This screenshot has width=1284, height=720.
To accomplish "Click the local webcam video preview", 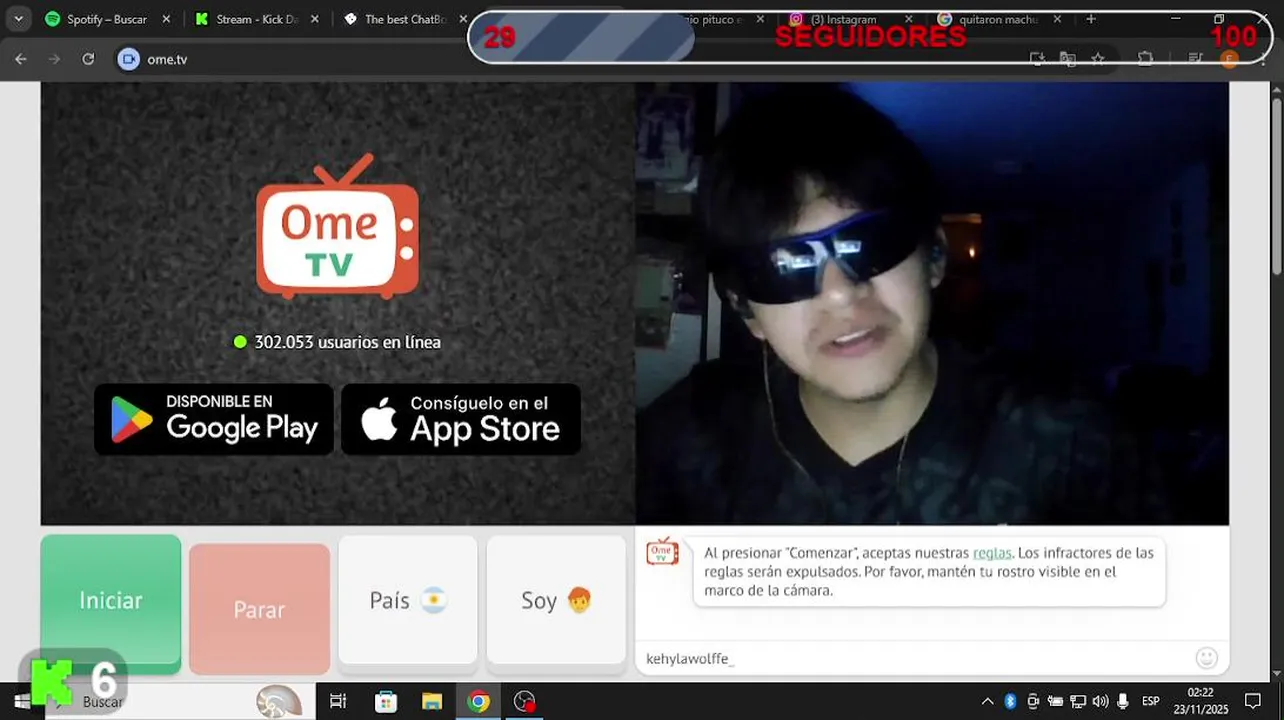I will [932, 303].
